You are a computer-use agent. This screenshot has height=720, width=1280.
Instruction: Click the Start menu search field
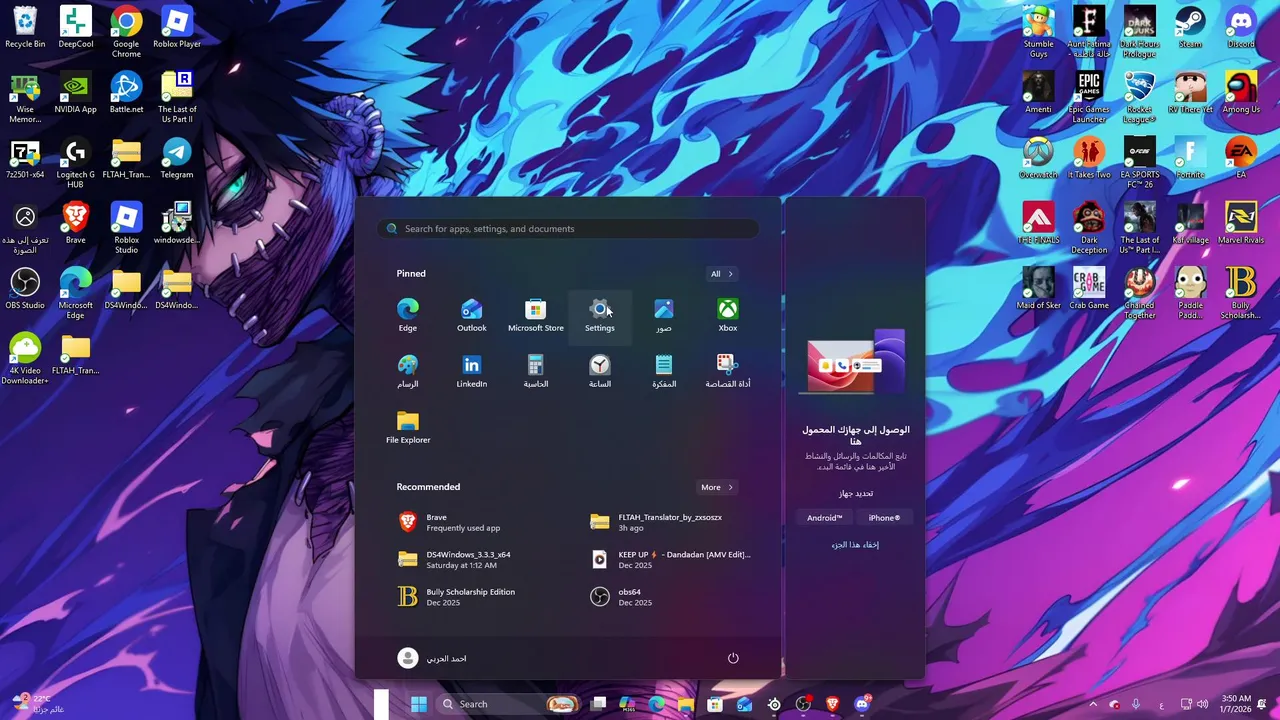568,229
